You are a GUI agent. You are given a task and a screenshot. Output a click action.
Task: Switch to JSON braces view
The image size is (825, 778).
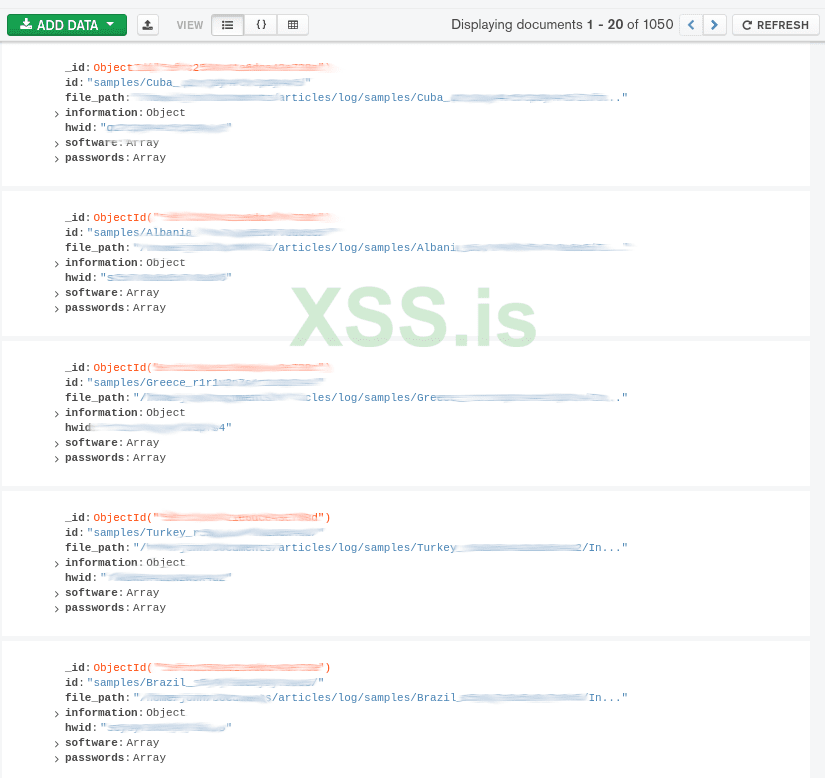[261, 25]
